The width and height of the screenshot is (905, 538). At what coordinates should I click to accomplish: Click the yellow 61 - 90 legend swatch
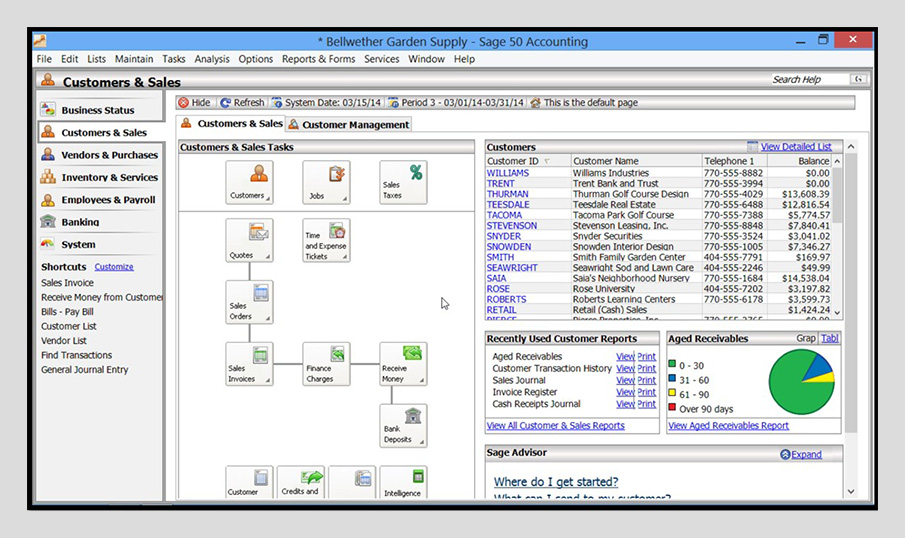pos(672,393)
